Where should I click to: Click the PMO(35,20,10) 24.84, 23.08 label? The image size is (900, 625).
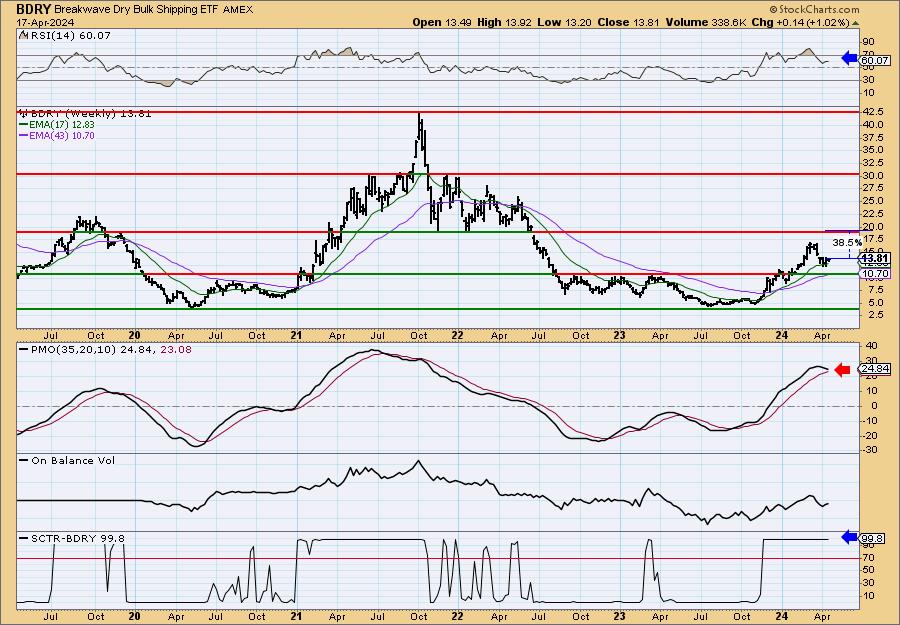point(110,350)
